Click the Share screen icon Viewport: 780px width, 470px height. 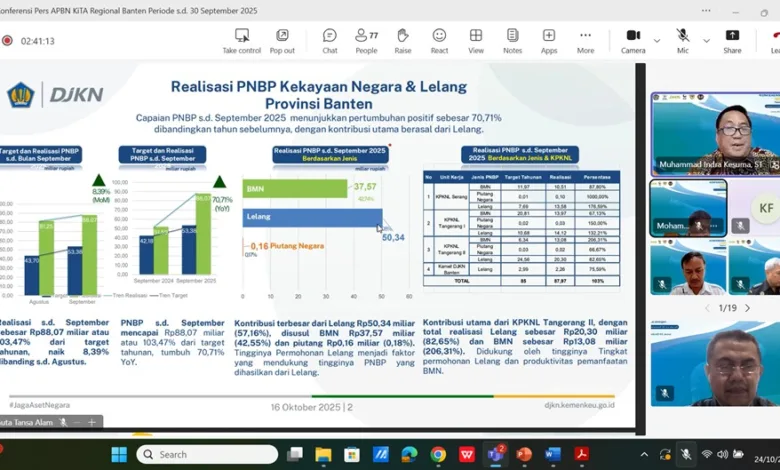coord(732,39)
